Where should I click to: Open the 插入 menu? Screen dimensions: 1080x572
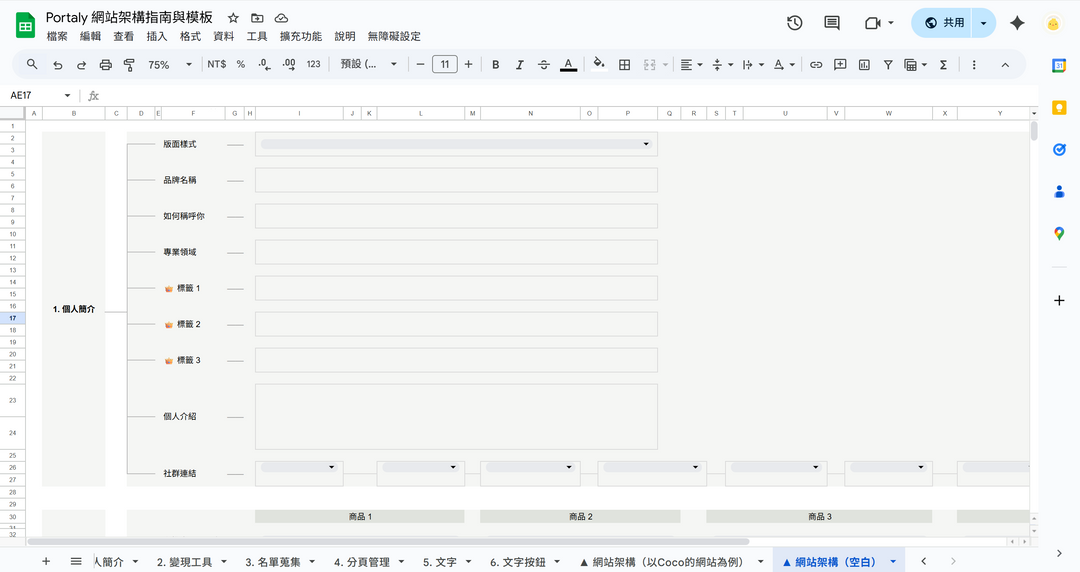tap(156, 37)
